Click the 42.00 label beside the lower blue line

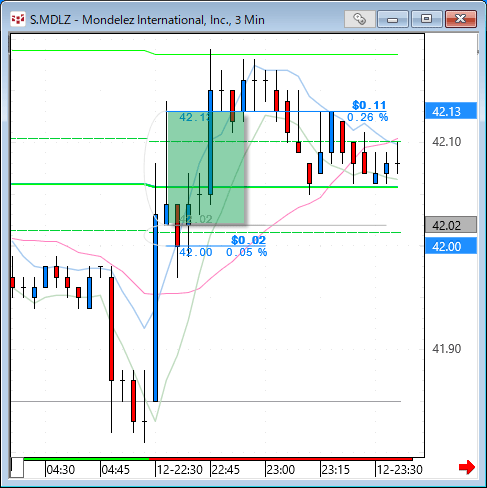[196, 252]
